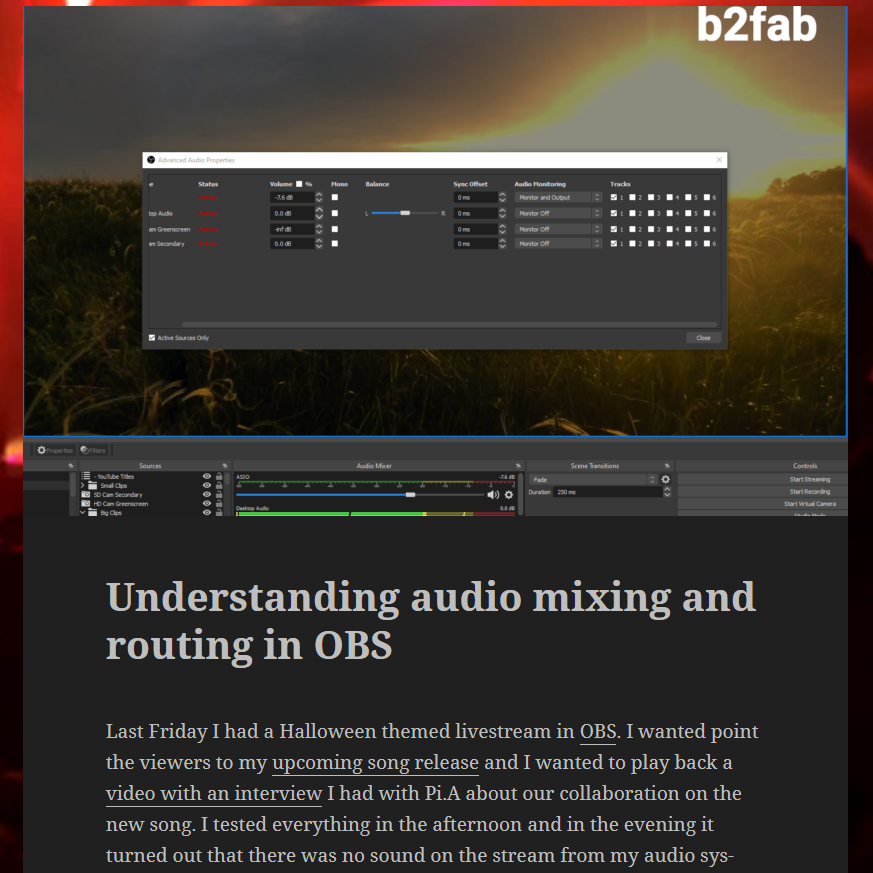Open the Filters button beside Properties
This screenshot has height=873, width=873.
tap(93, 450)
